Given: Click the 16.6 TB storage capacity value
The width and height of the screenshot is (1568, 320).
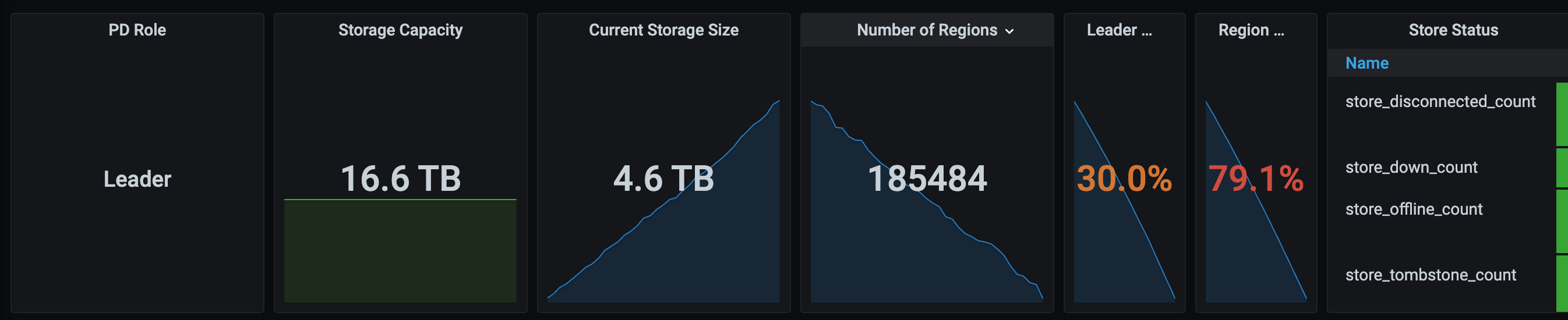Looking at the screenshot, I should [x=400, y=179].
